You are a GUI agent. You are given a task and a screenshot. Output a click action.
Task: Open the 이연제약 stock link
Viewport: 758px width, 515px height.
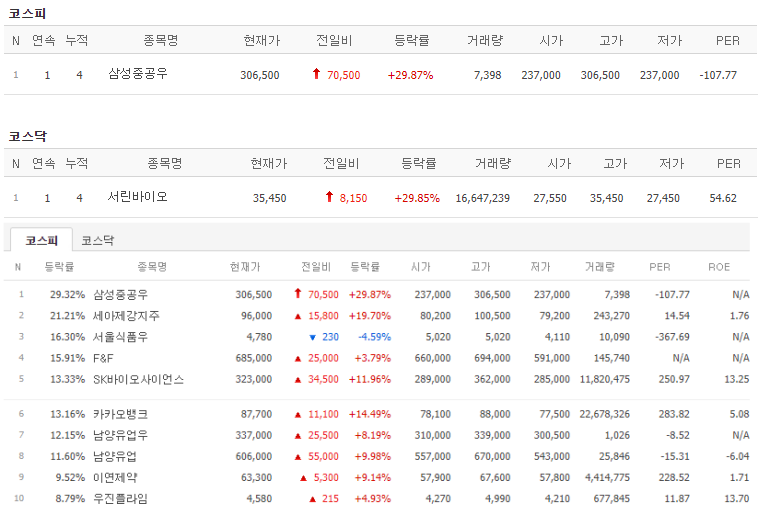click(115, 478)
